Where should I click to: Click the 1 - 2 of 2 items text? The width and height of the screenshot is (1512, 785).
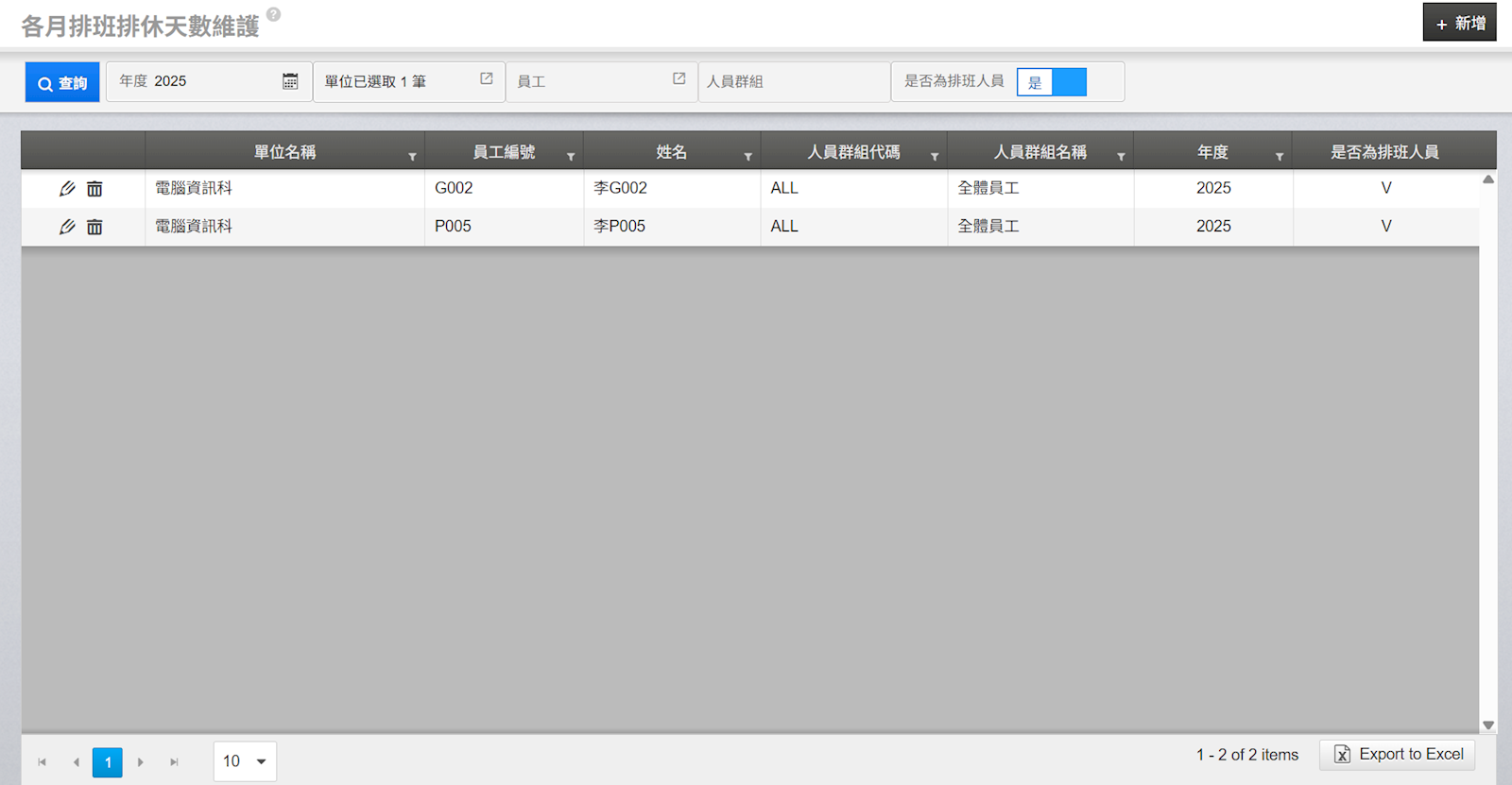(x=1247, y=755)
